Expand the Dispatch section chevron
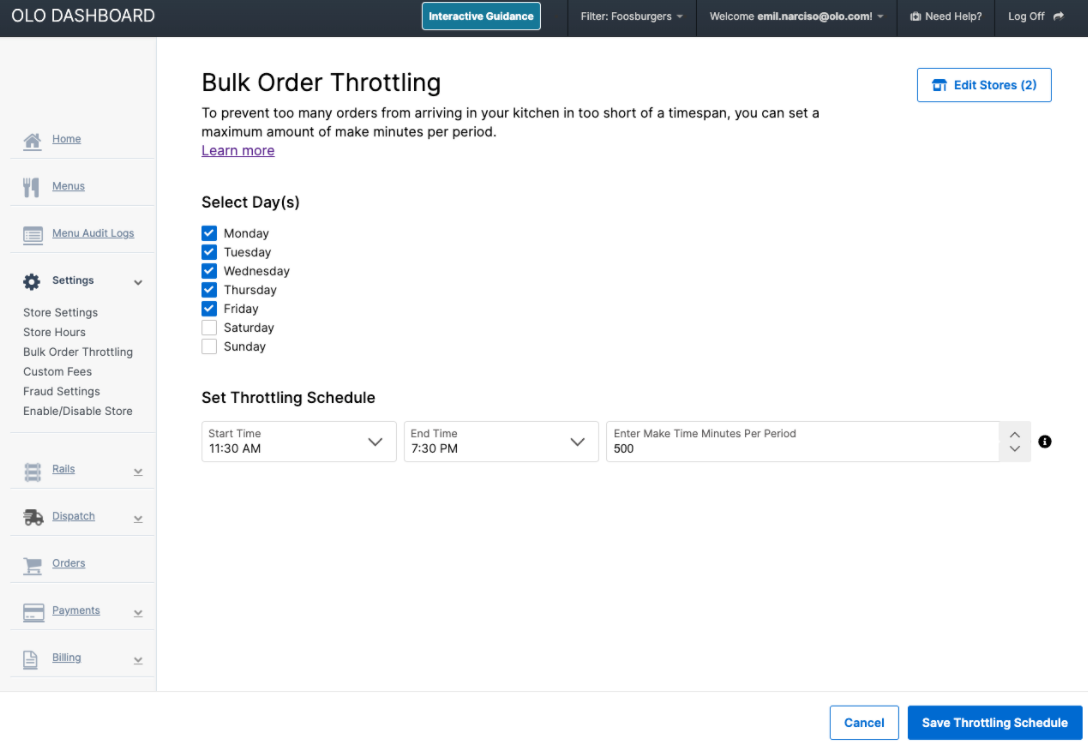 coord(138,518)
